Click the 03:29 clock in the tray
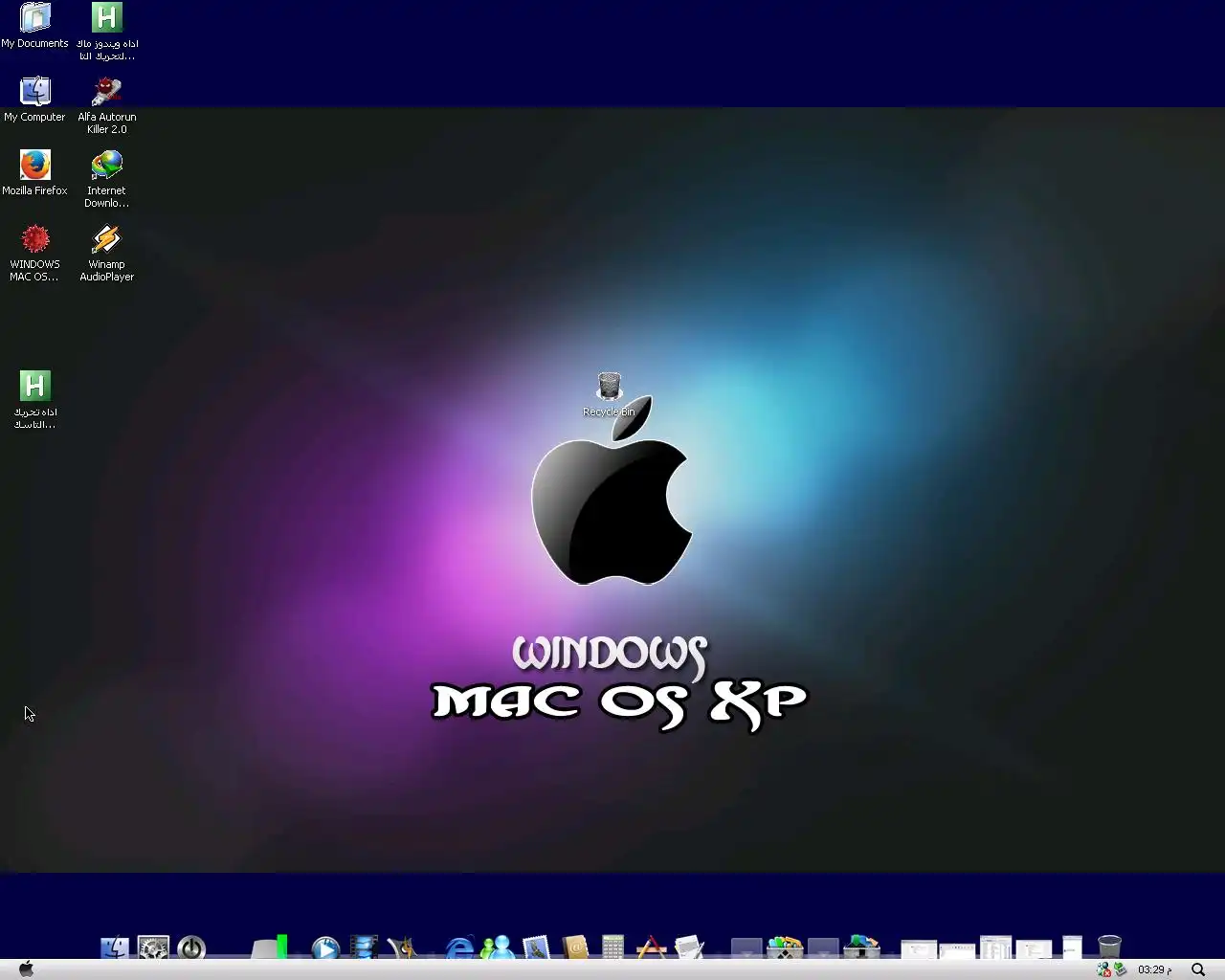 point(1154,969)
